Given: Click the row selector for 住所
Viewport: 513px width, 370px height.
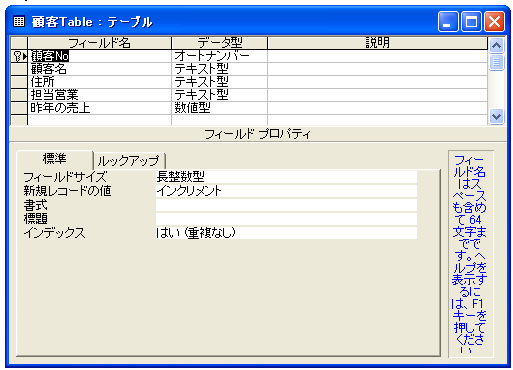Looking at the screenshot, I should click(x=19, y=82).
